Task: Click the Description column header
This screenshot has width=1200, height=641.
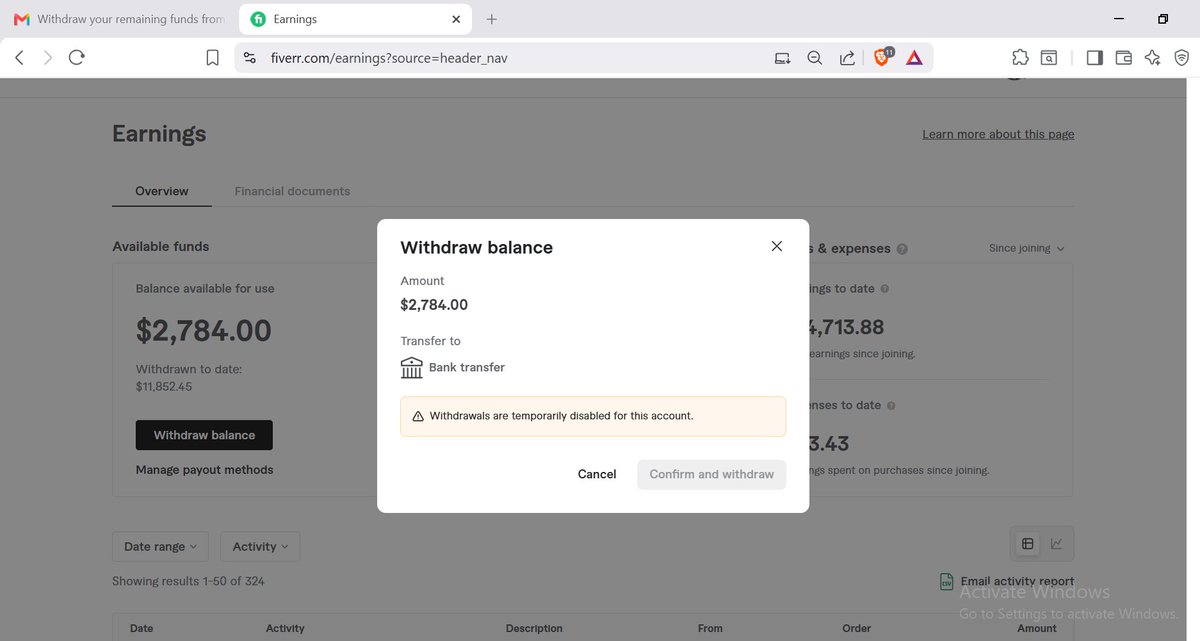Action: click(534, 628)
